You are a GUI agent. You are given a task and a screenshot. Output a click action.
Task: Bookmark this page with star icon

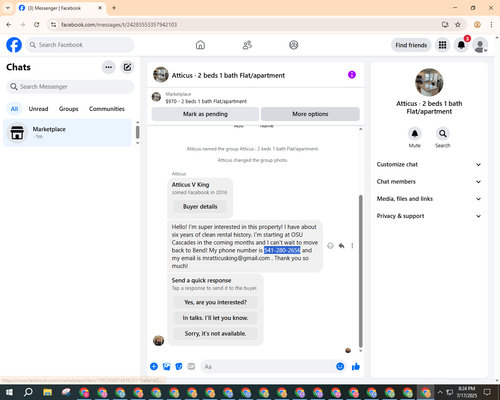(x=458, y=25)
